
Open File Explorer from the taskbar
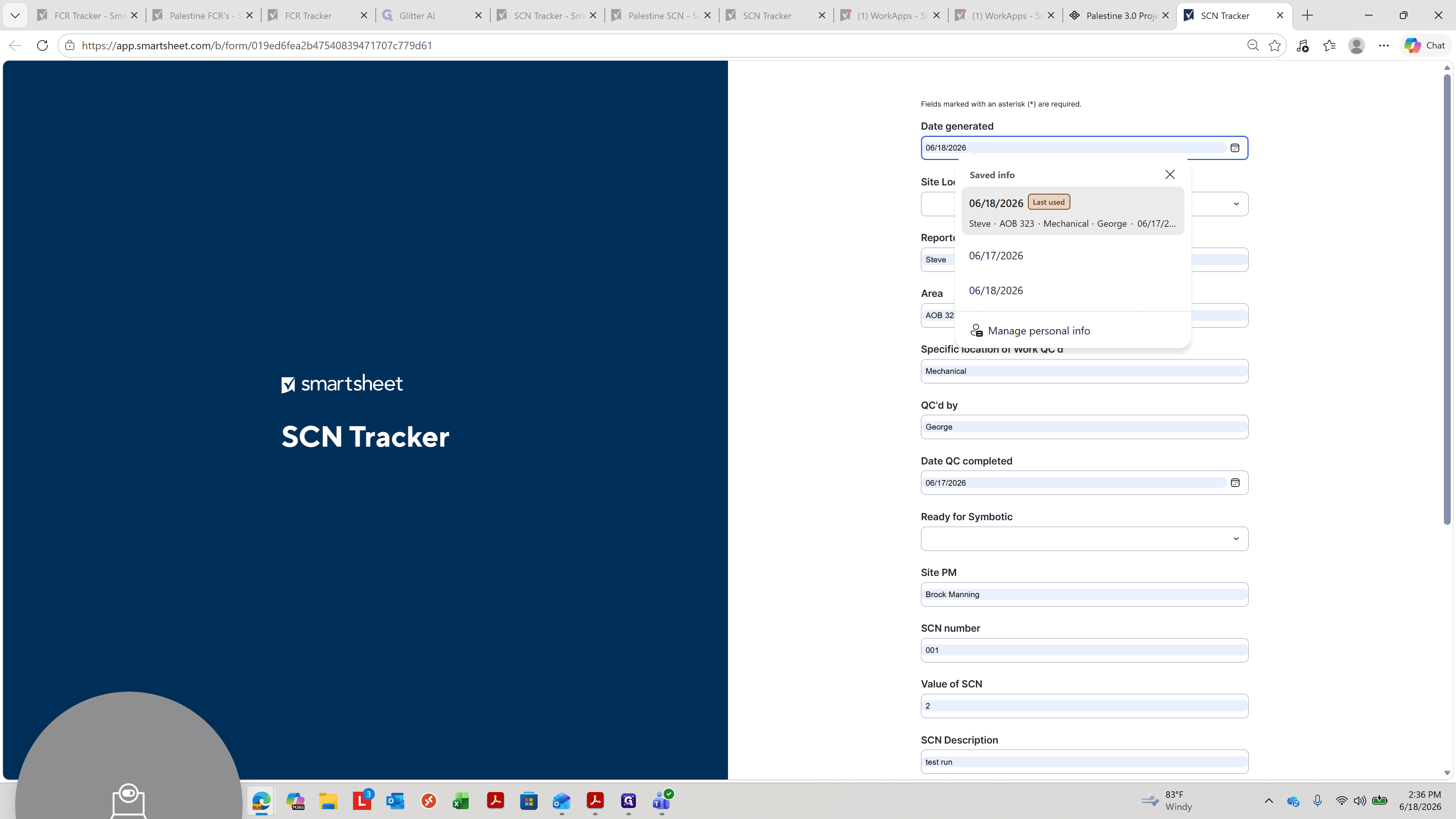click(x=328, y=801)
